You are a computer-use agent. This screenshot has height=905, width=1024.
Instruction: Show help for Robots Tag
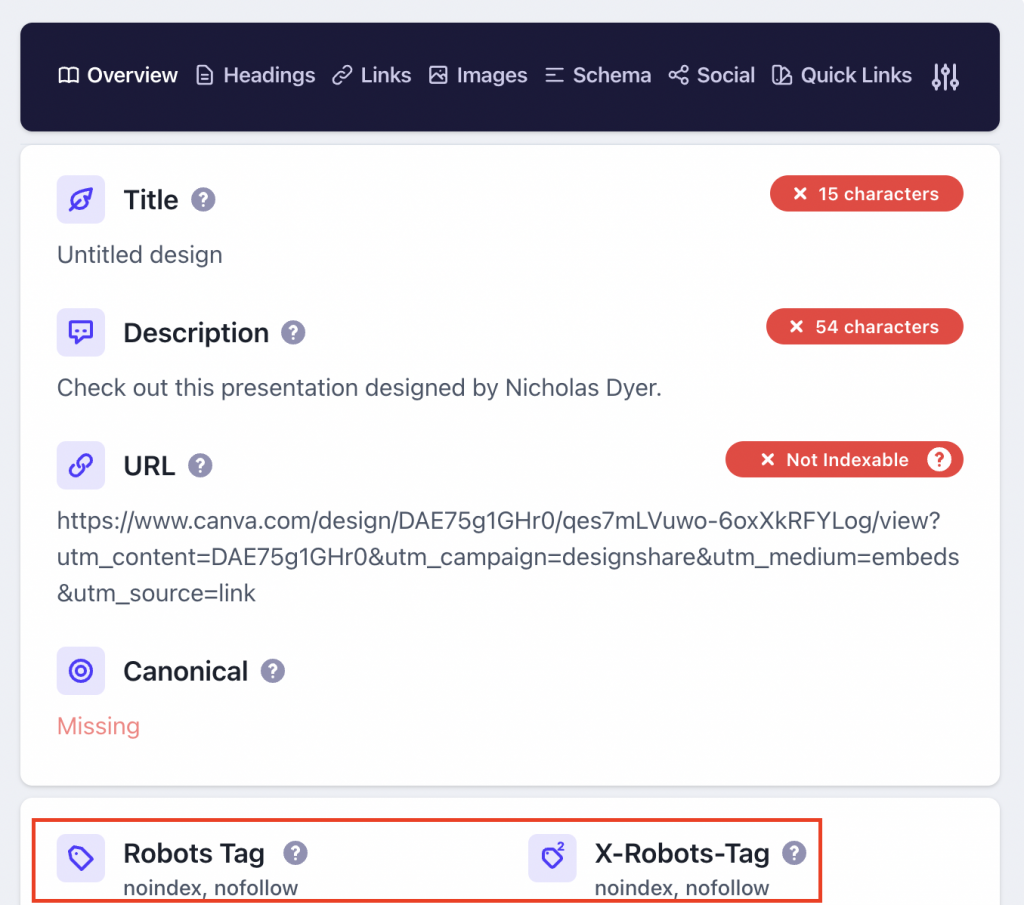[295, 853]
